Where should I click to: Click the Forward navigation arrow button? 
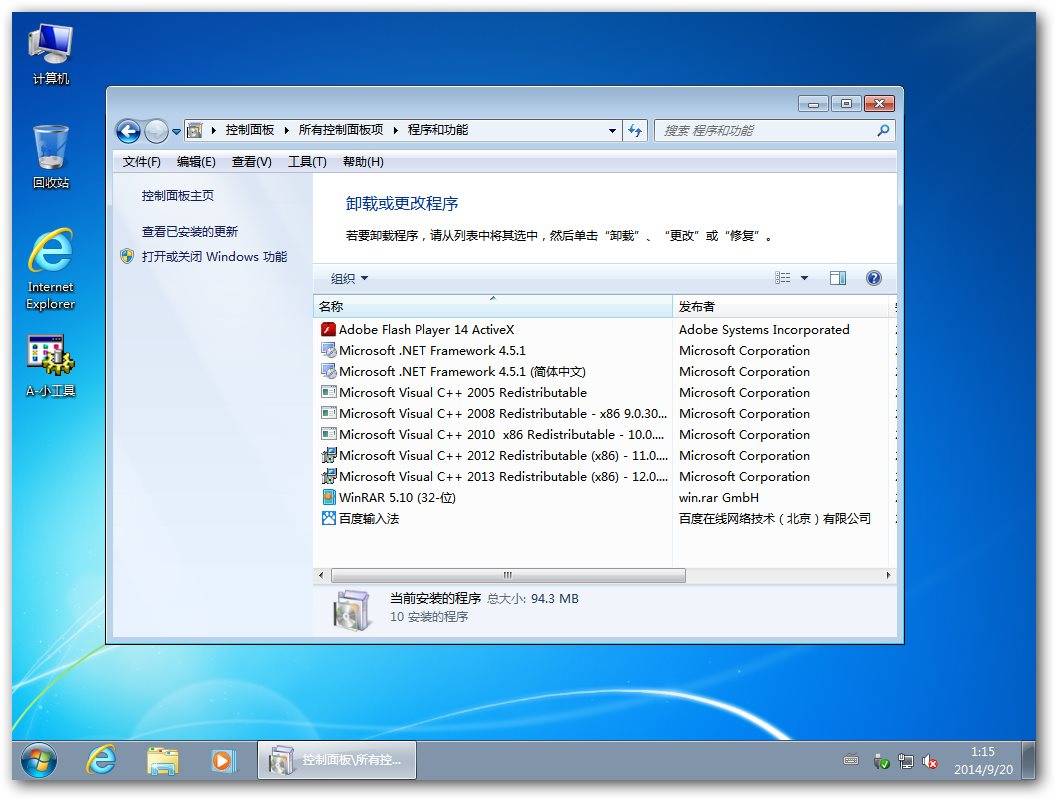click(156, 131)
